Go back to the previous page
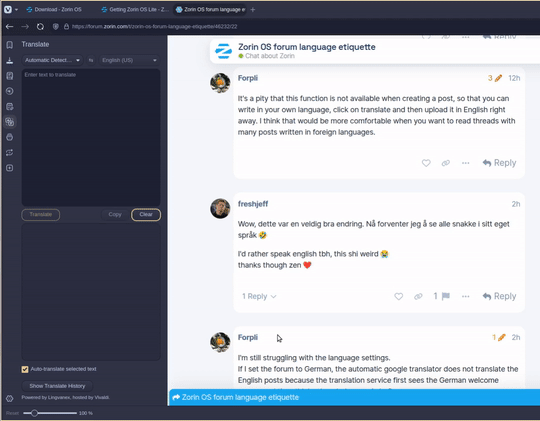Viewport: 540px width, 421px height. 9,27
